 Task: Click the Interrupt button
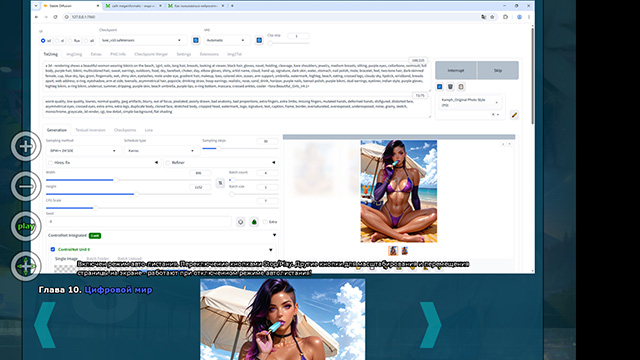coord(456,71)
